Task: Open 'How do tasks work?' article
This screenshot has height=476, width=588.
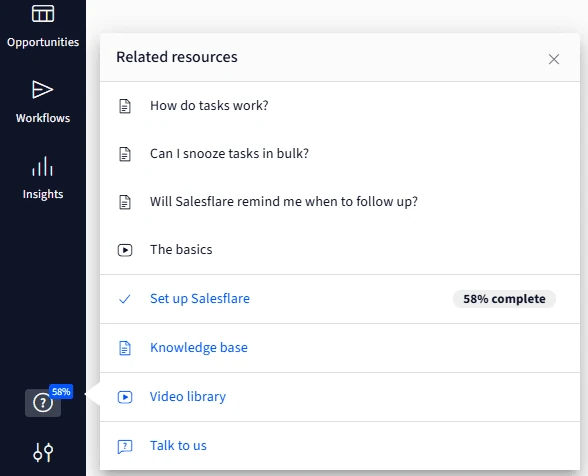Action: 209,106
